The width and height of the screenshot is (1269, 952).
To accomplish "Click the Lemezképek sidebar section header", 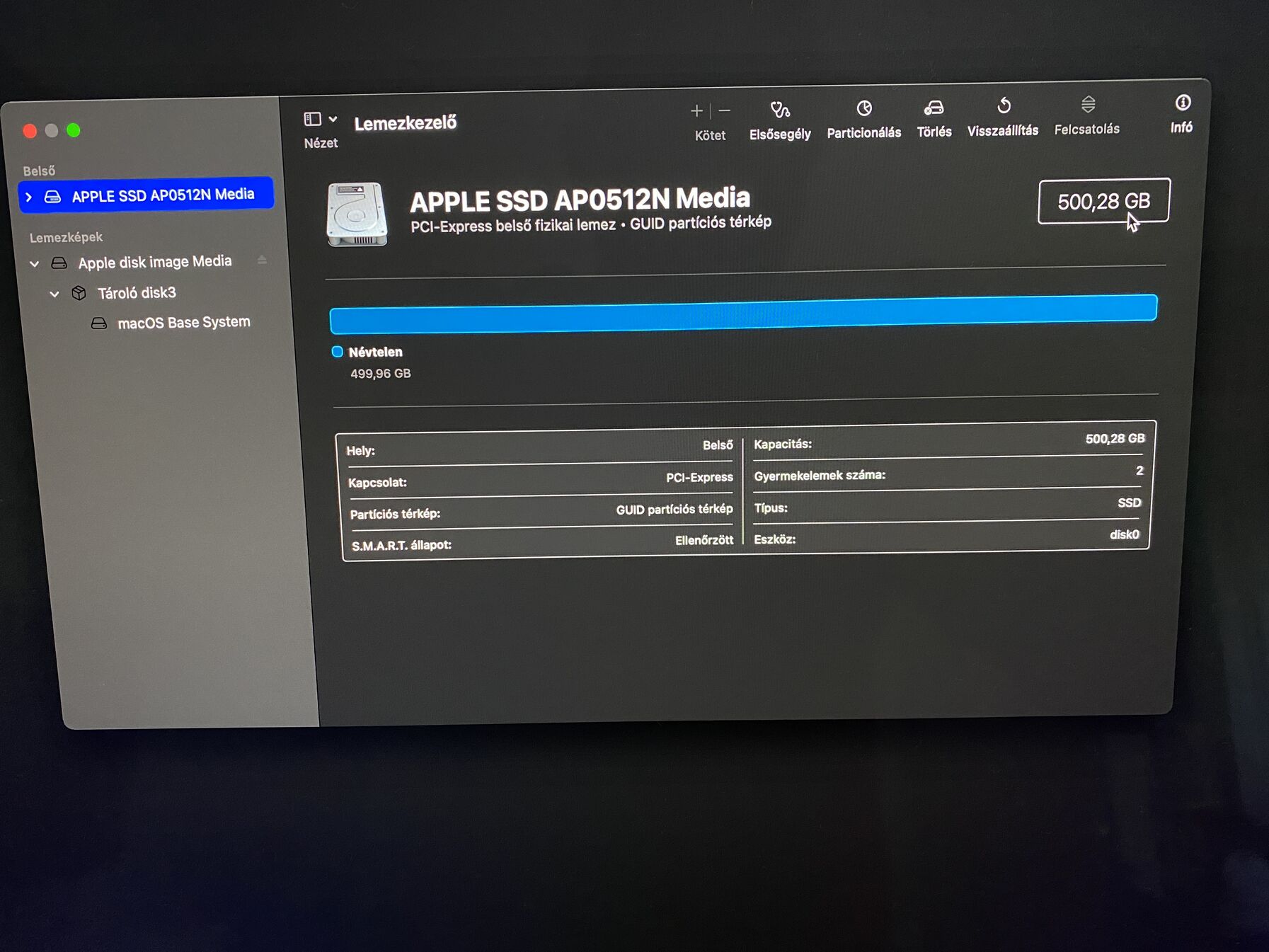I will [66, 237].
